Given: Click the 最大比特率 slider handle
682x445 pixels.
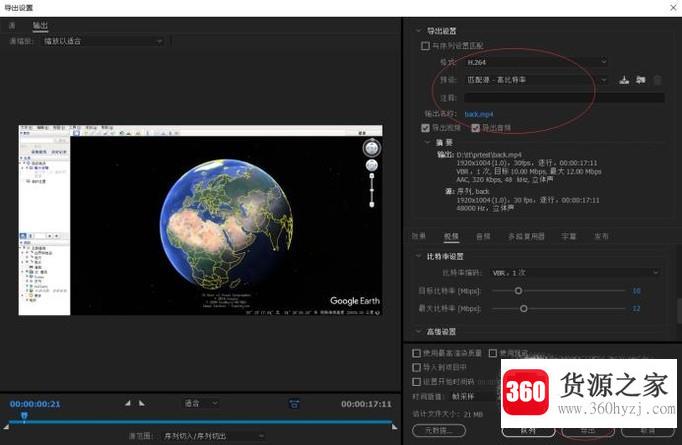Looking at the screenshot, I should (524, 308).
